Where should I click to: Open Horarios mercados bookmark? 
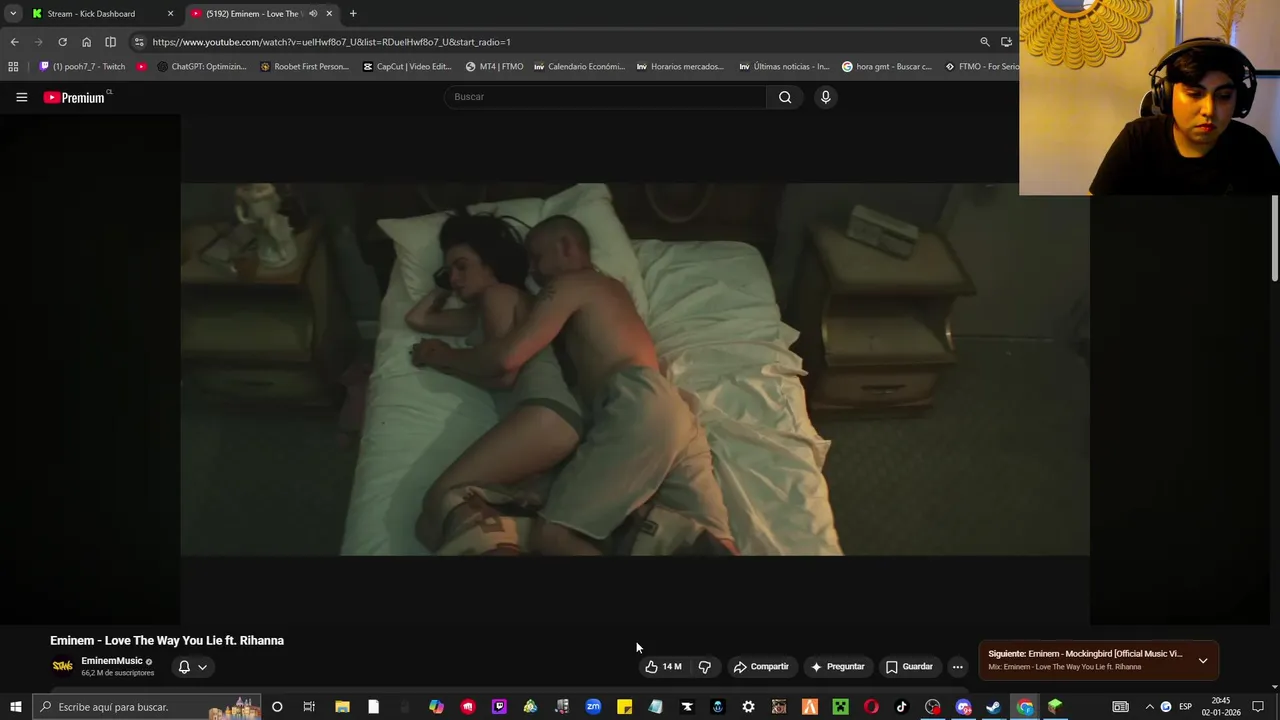pos(680,67)
